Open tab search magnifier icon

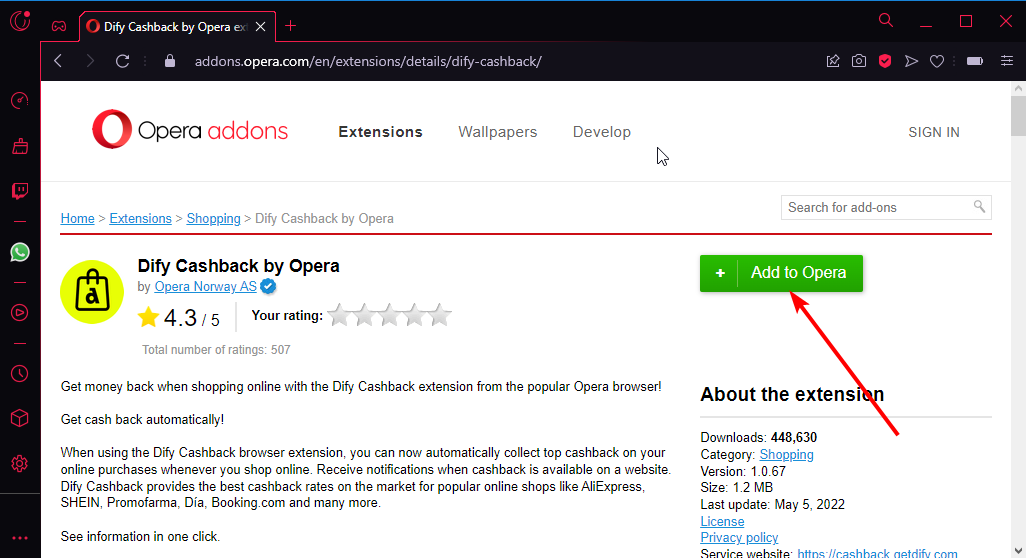885,20
